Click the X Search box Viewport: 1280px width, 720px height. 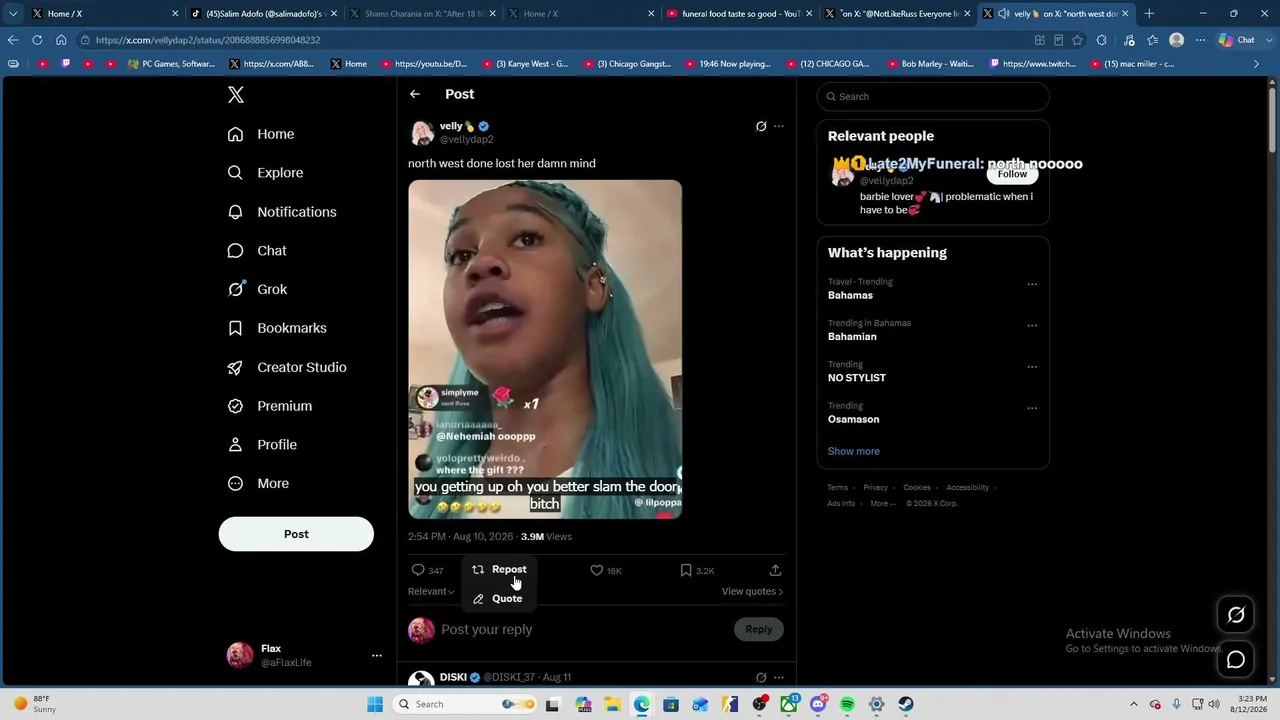(933, 96)
